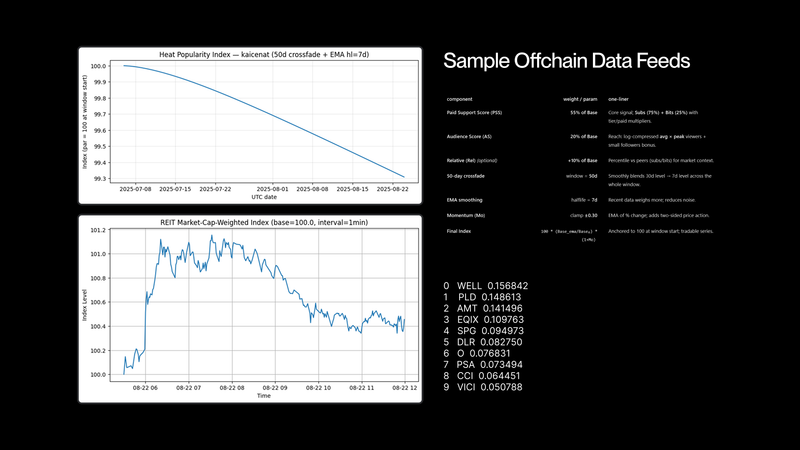Screen dimensions: 800x450
Task: Select the EMA smoothing row label
Action: tap(465, 199)
